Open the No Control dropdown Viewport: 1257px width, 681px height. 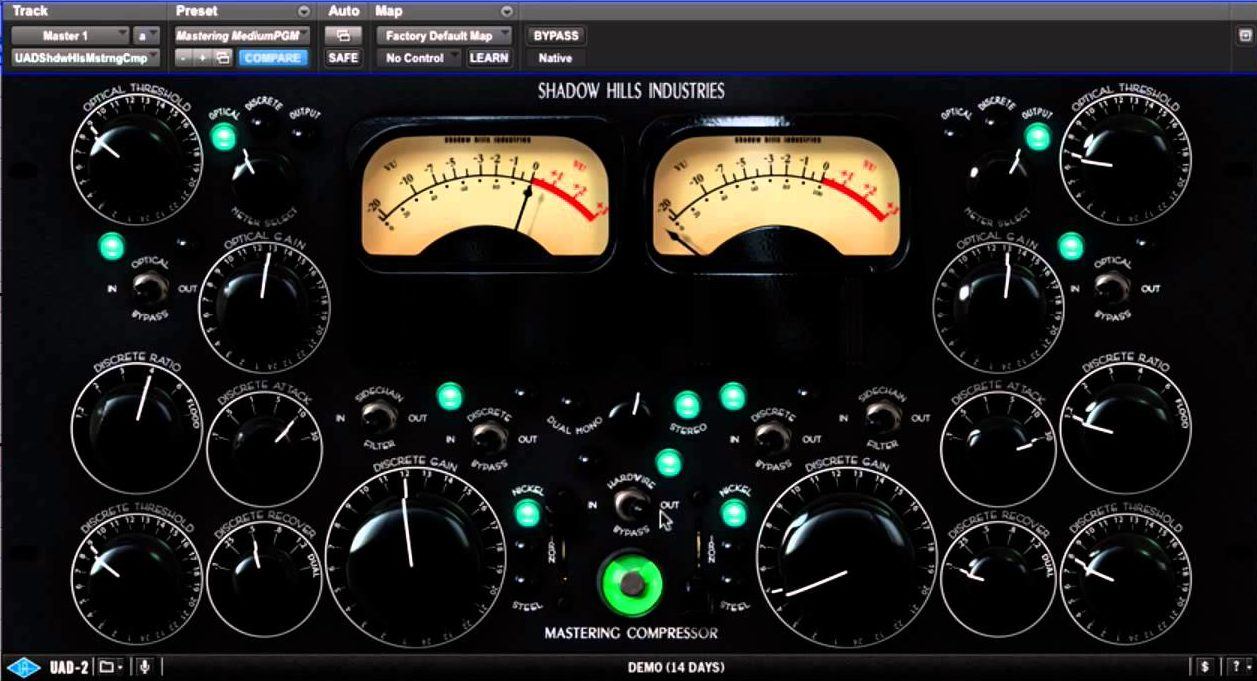pyautogui.click(x=419, y=58)
